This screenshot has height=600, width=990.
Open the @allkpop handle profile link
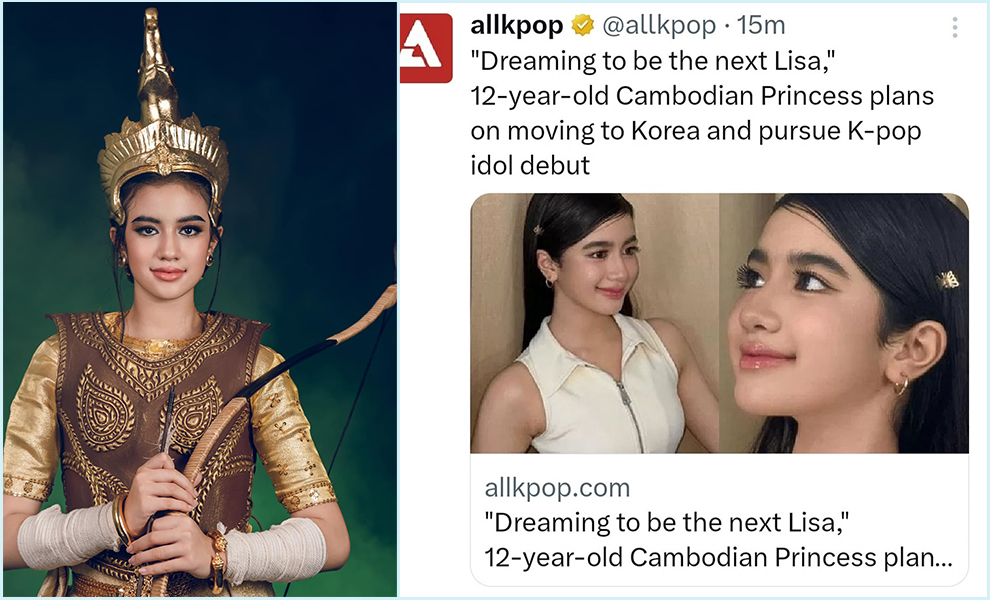[x=659, y=25]
